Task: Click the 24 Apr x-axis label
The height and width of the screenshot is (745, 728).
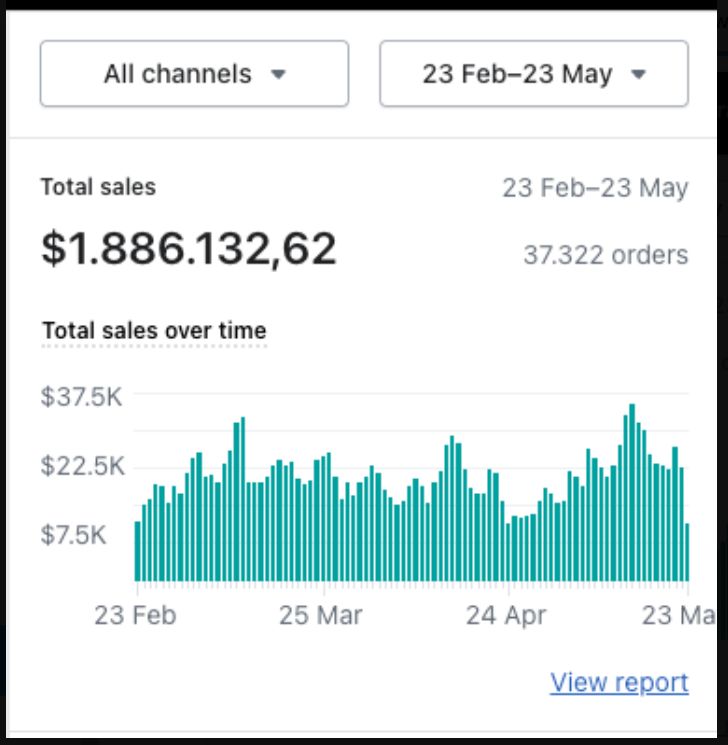Action: [x=506, y=615]
